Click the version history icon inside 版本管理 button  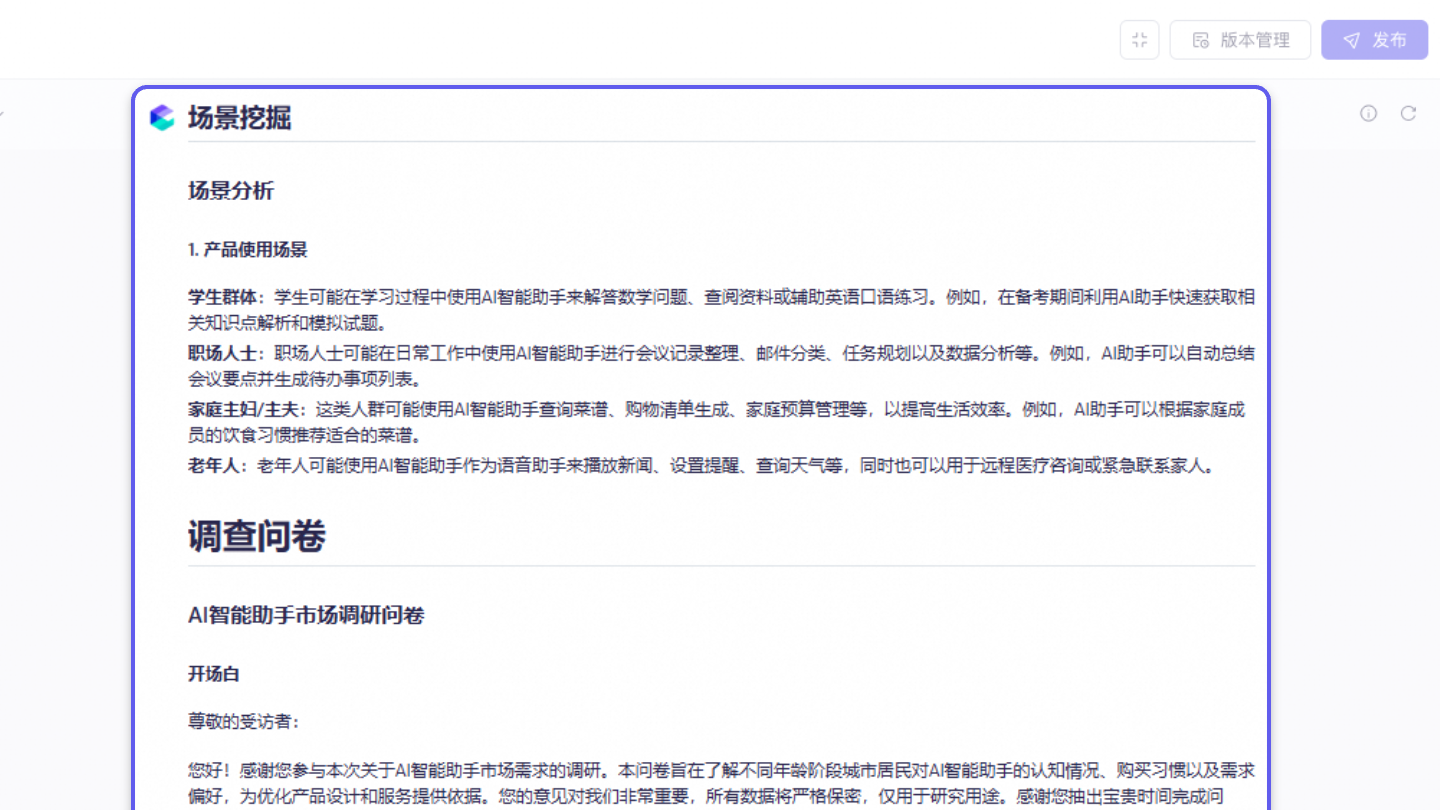pos(1200,39)
